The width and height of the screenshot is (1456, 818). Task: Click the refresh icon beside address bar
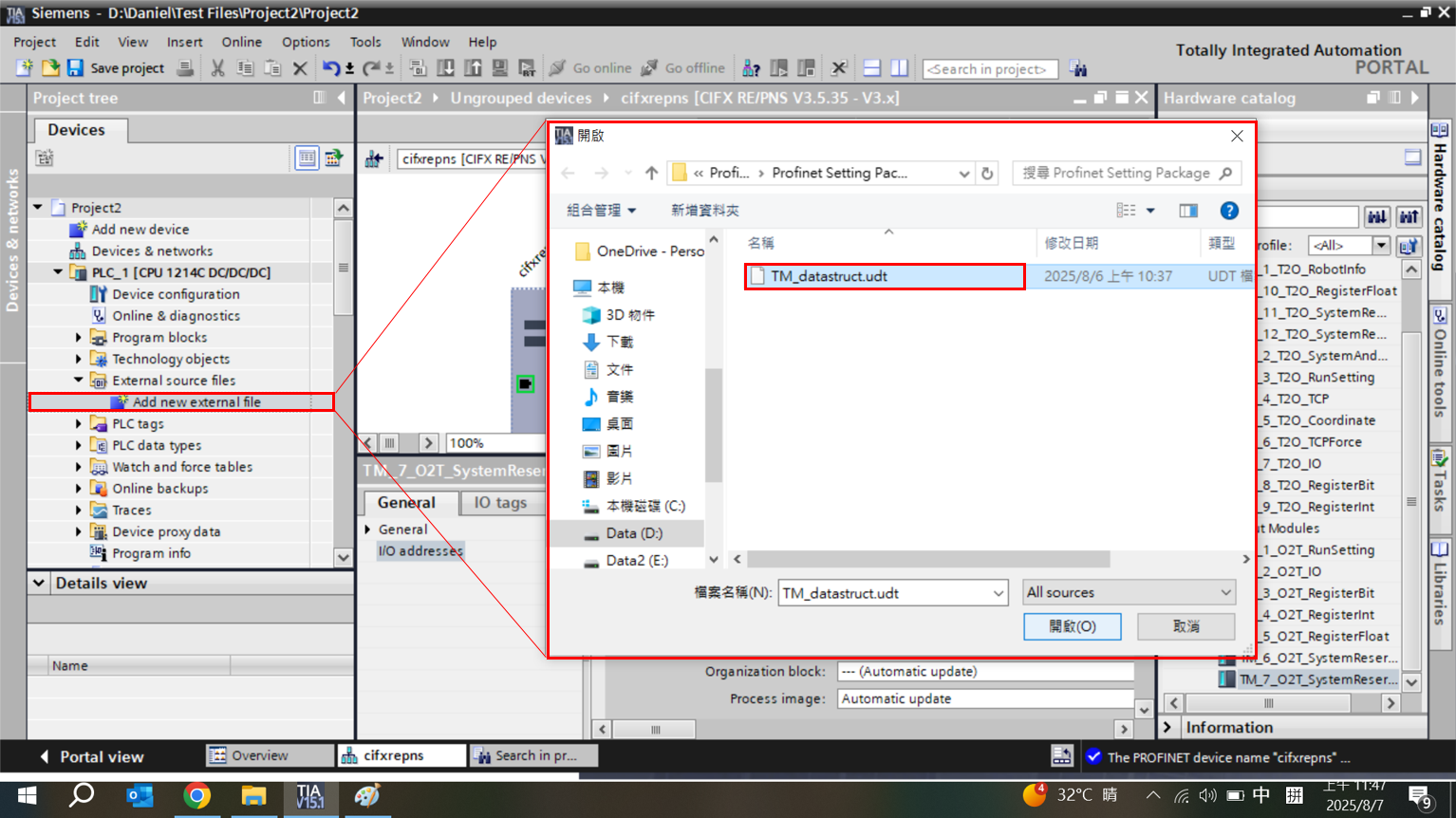pos(987,174)
